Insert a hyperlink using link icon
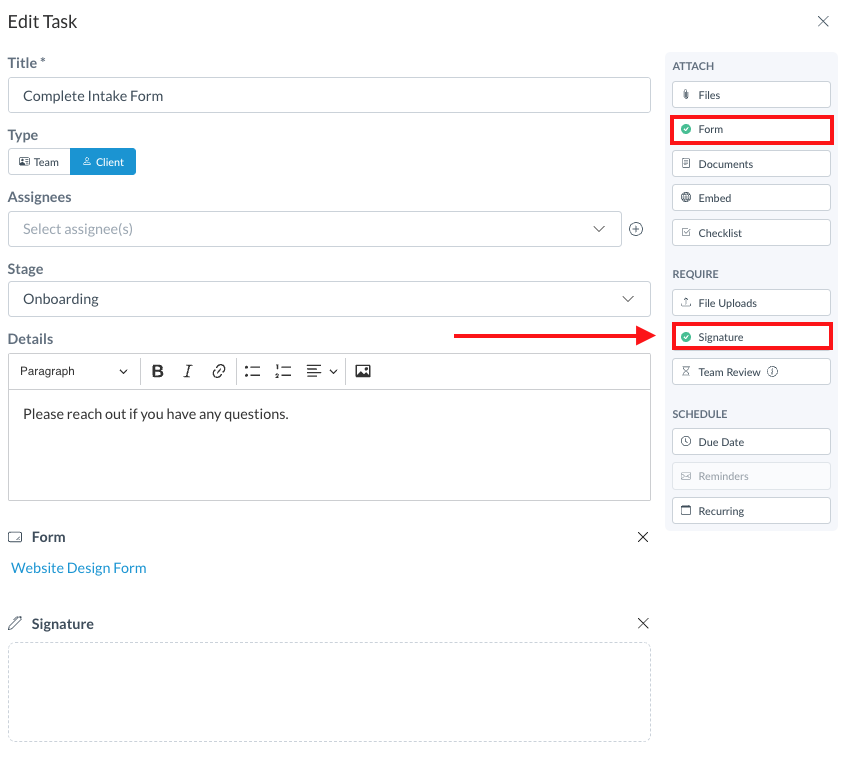The height and width of the screenshot is (777, 850). point(219,371)
